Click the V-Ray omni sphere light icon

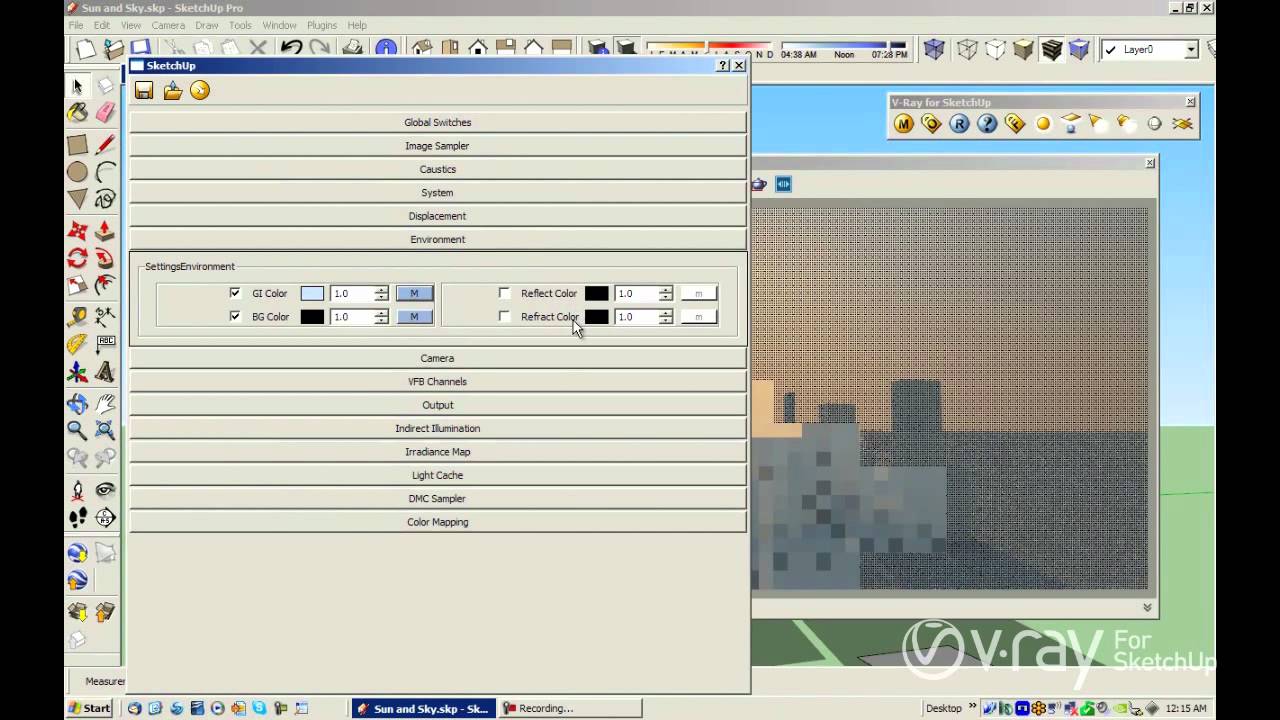[x=1043, y=124]
